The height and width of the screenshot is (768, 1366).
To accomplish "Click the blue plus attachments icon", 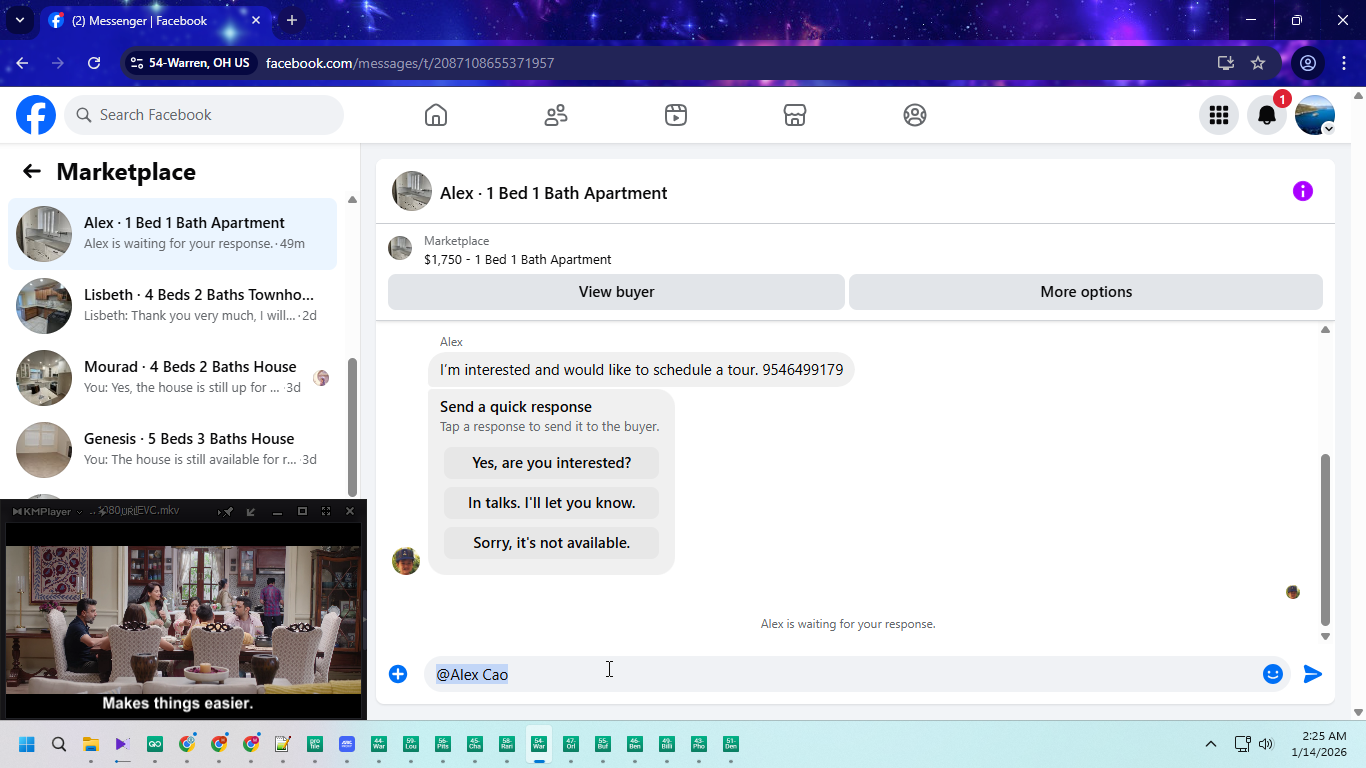I will click(398, 674).
